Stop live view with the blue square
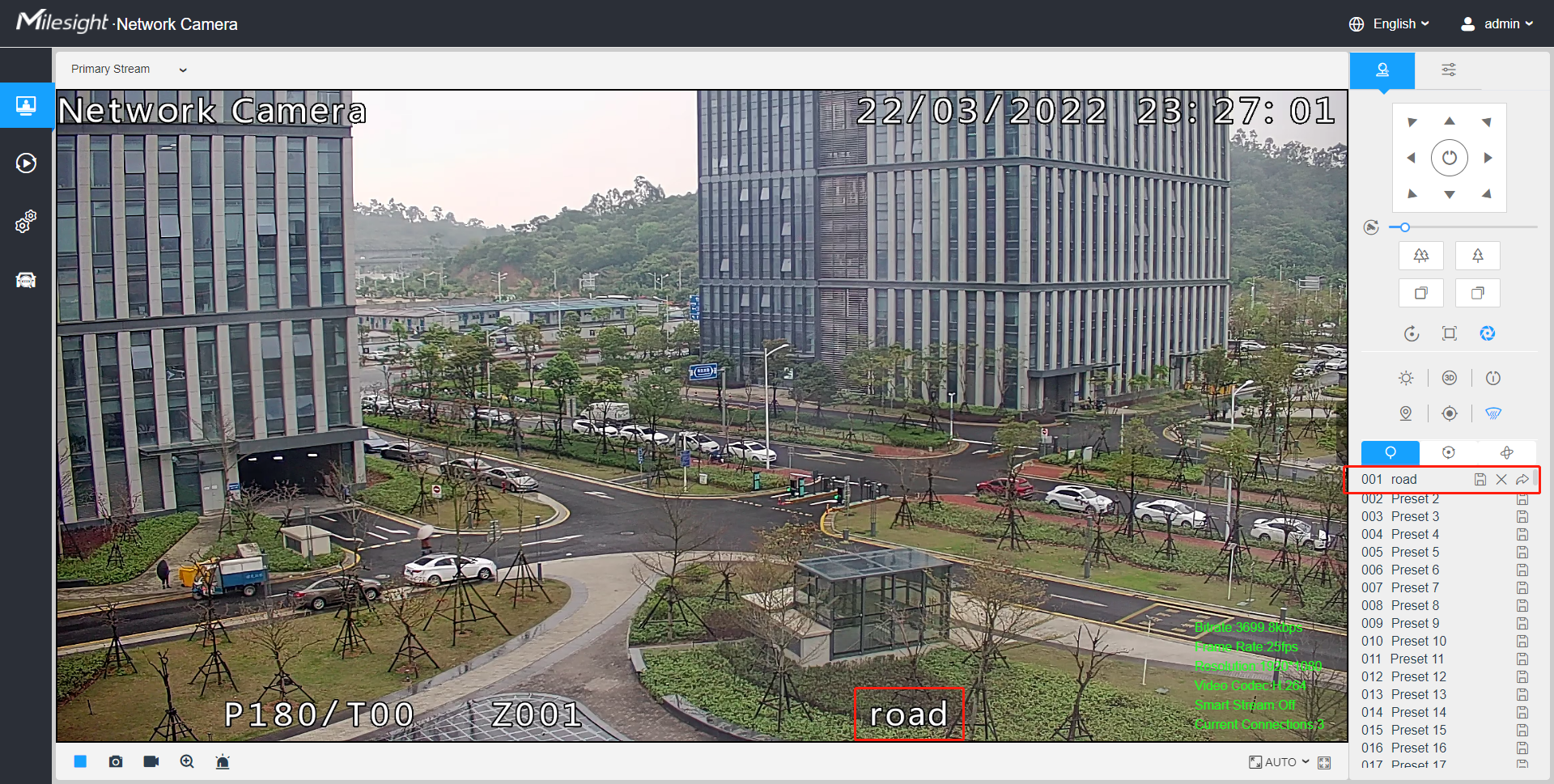1554x784 pixels. [80, 761]
